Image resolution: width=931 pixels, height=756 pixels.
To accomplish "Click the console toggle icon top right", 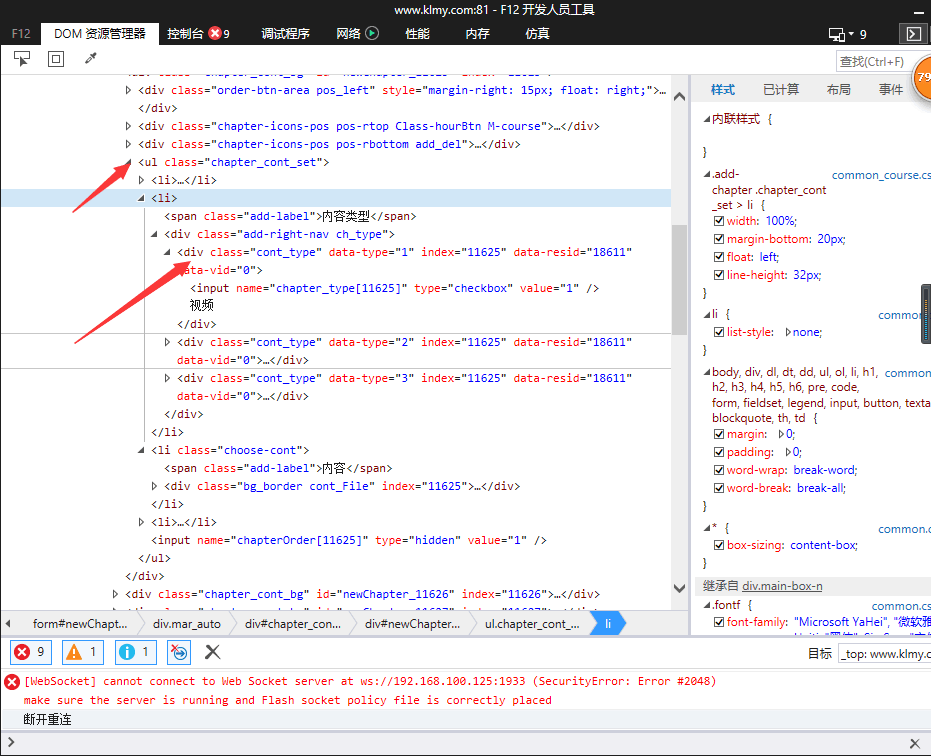I will pos(913,34).
